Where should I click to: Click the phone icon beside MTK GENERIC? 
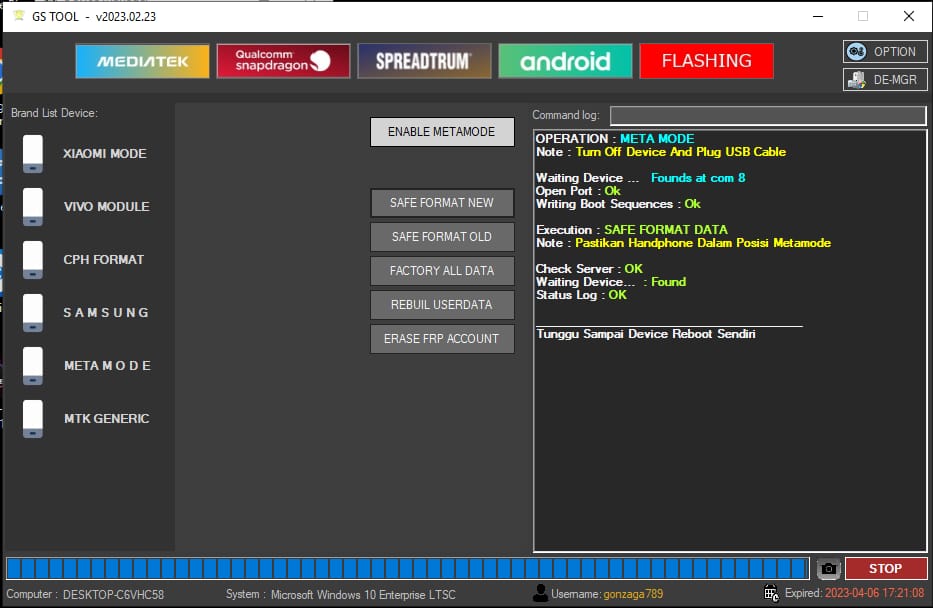coord(33,418)
